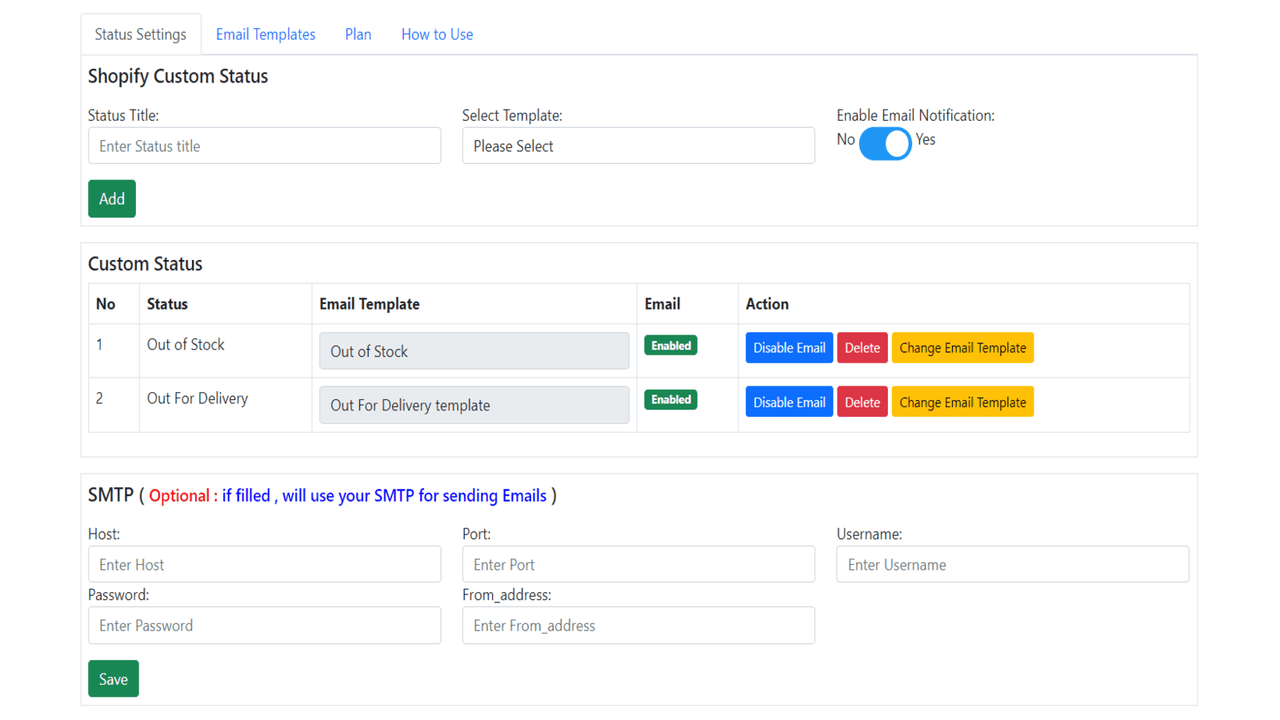Click the Add button
Viewport: 1280px width, 720px height.
click(x=111, y=198)
